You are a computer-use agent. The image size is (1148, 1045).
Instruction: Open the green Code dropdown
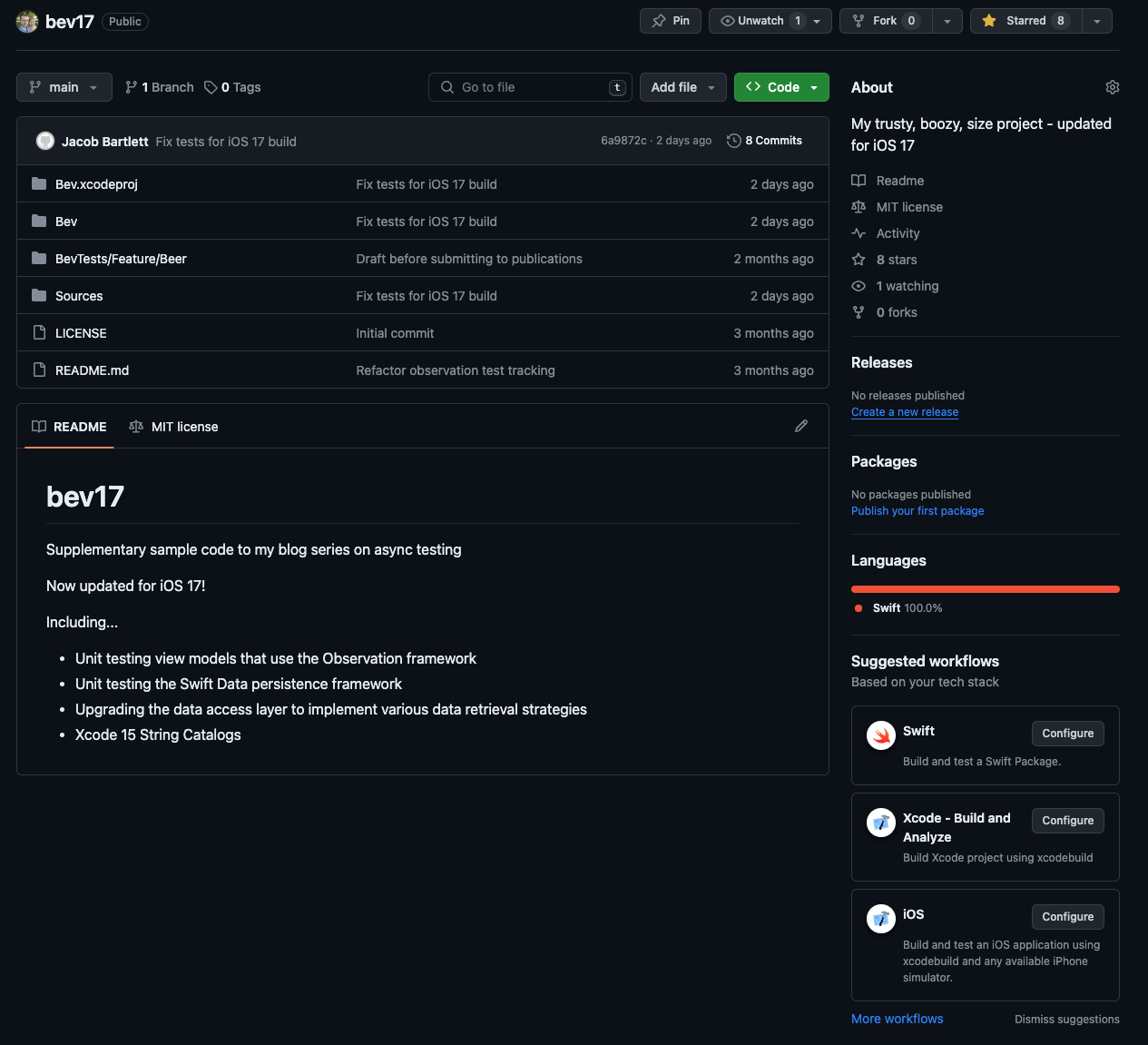click(x=781, y=87)
